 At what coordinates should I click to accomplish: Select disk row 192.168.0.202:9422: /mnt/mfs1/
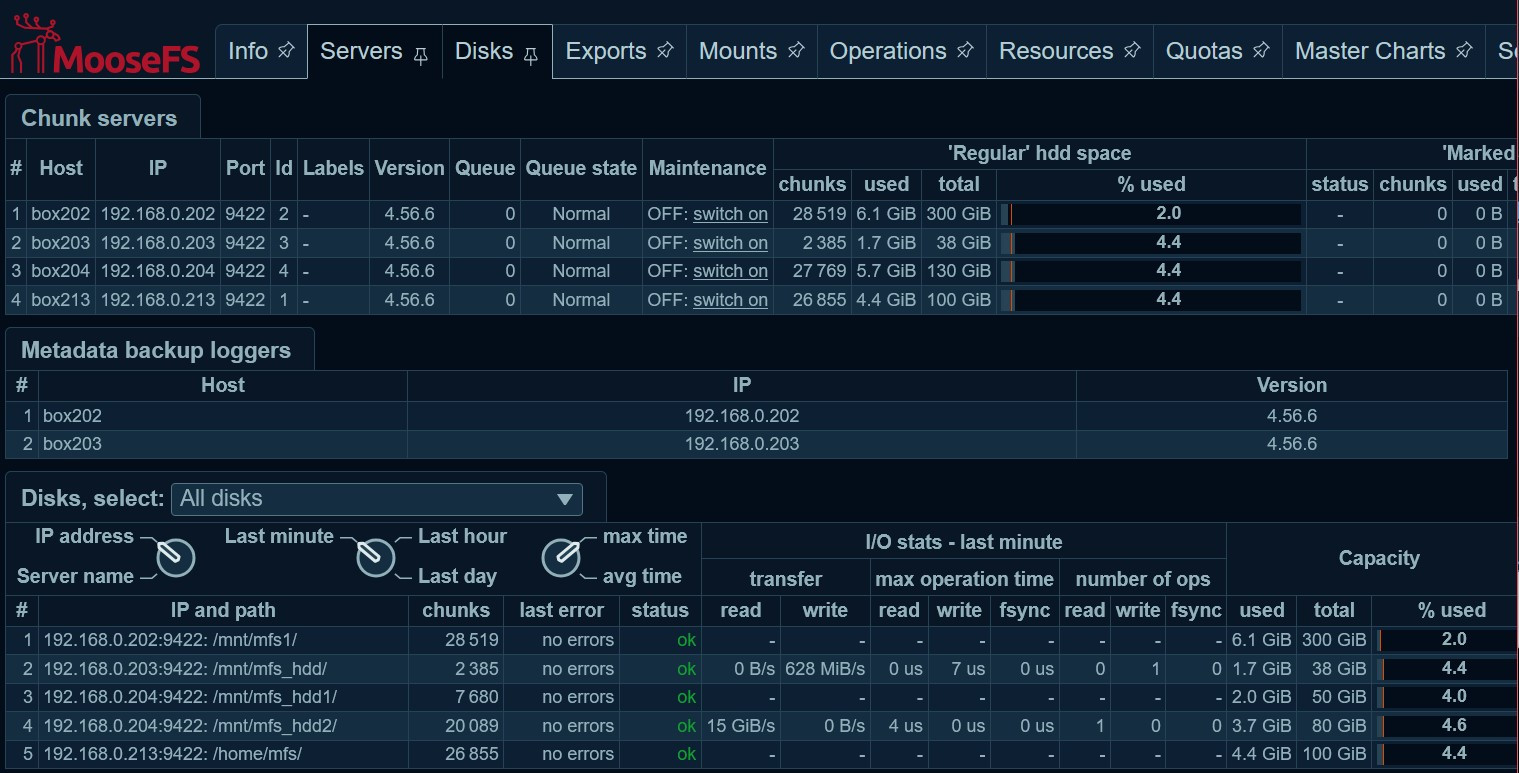click(x=170, y=640)
